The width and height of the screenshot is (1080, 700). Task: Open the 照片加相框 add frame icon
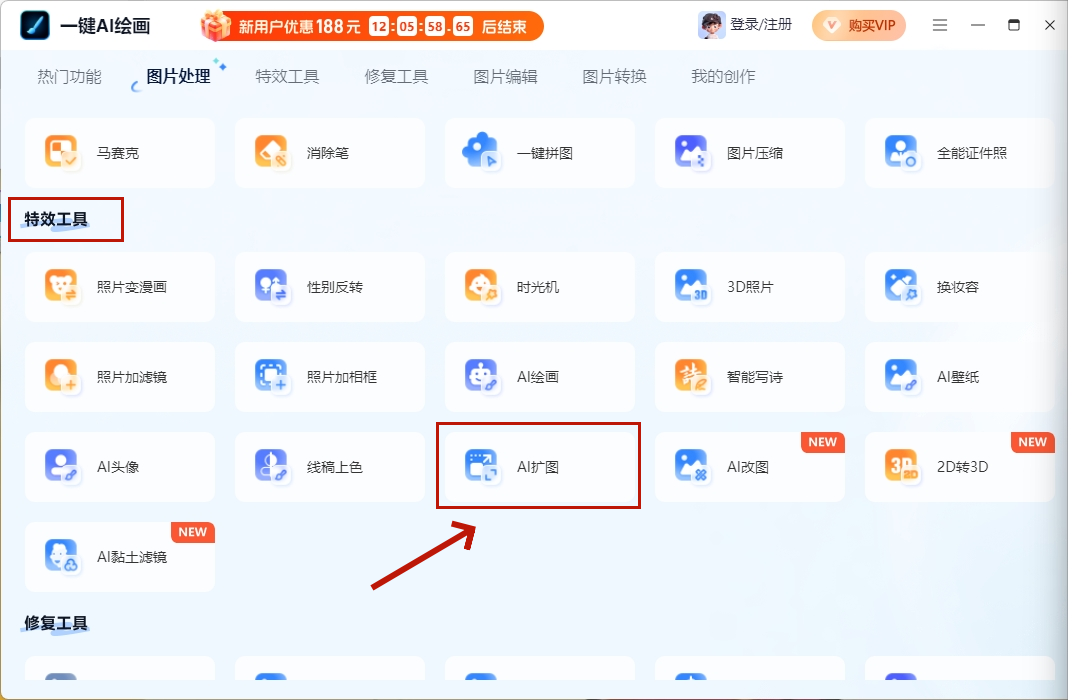click(x=271, y=376)
